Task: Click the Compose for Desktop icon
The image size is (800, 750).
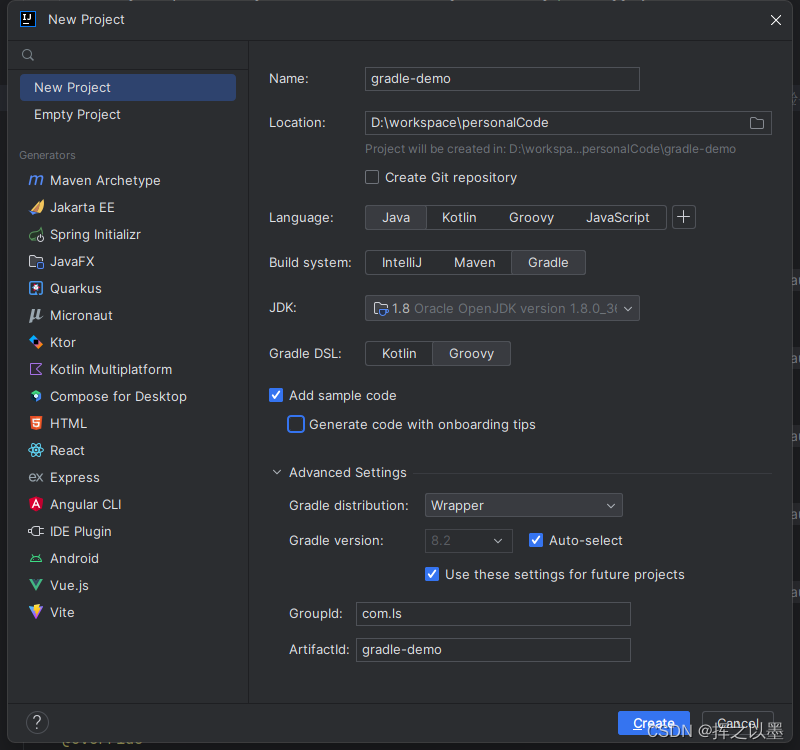Action: coord(36,396)
